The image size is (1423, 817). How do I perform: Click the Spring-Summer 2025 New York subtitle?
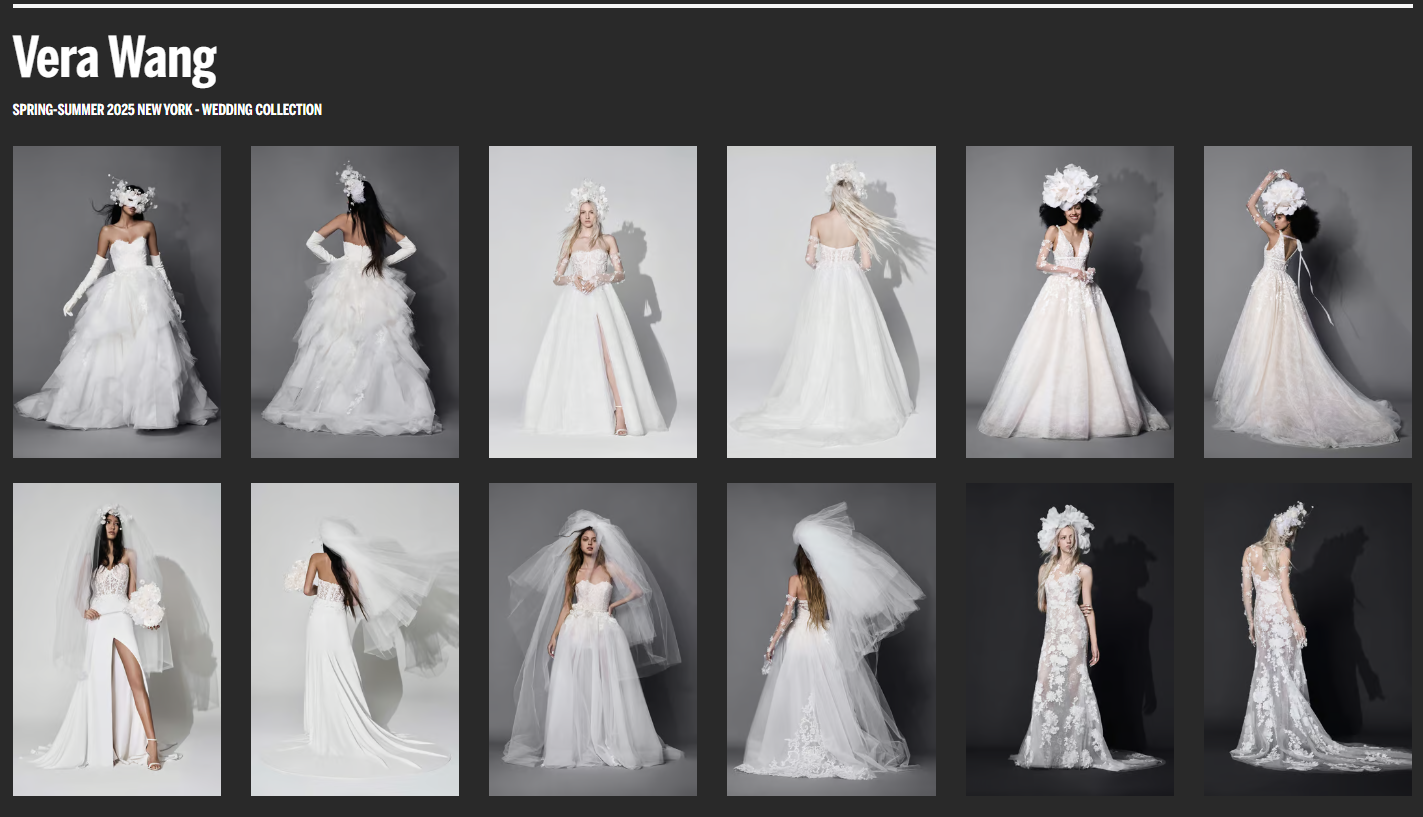pos(167,110)
